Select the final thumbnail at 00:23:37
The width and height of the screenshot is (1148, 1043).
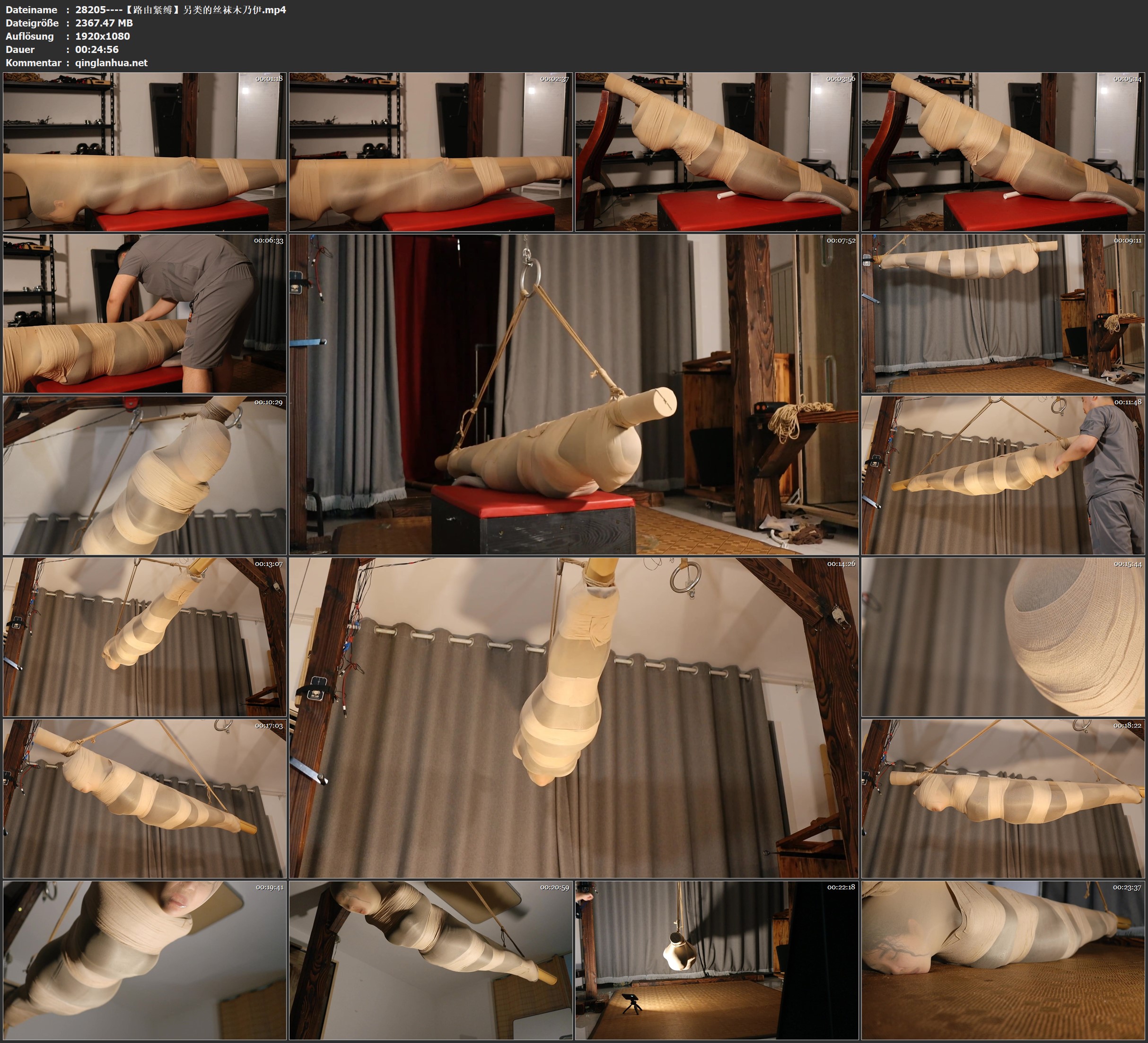point(1003,960)
